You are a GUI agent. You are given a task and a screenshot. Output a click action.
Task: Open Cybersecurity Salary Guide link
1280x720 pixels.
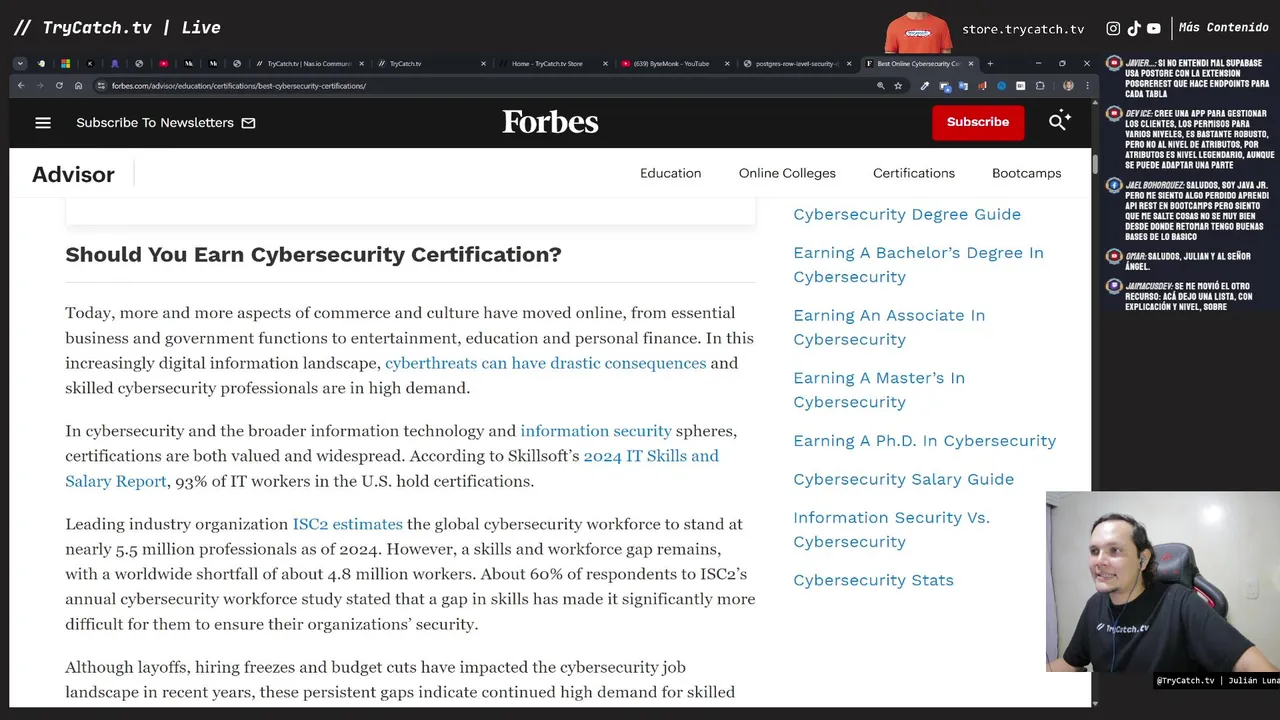[903, 479]
